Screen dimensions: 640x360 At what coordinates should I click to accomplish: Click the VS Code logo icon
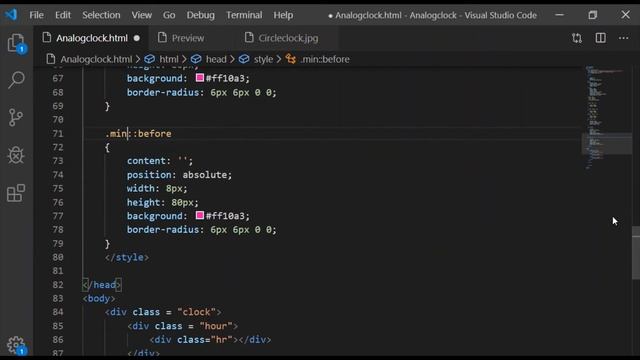(x=11, y=15)
